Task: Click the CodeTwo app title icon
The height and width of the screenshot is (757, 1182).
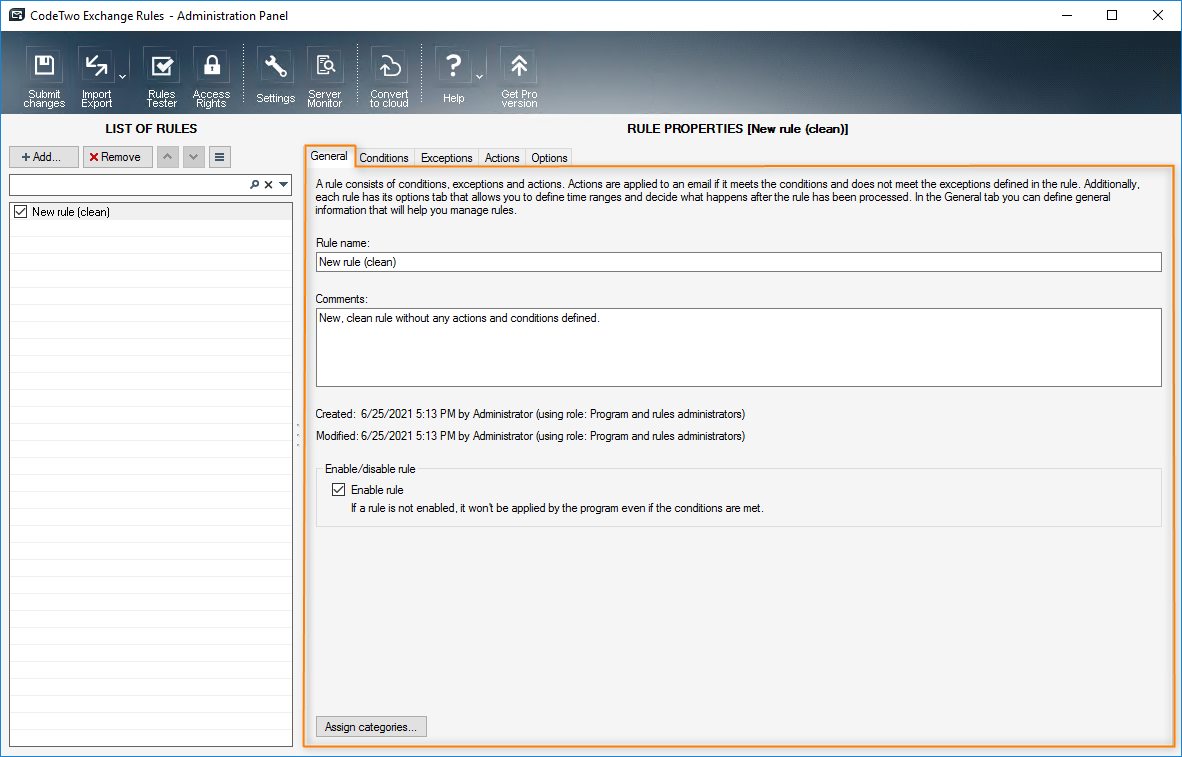Action: [x=16, y=15]
